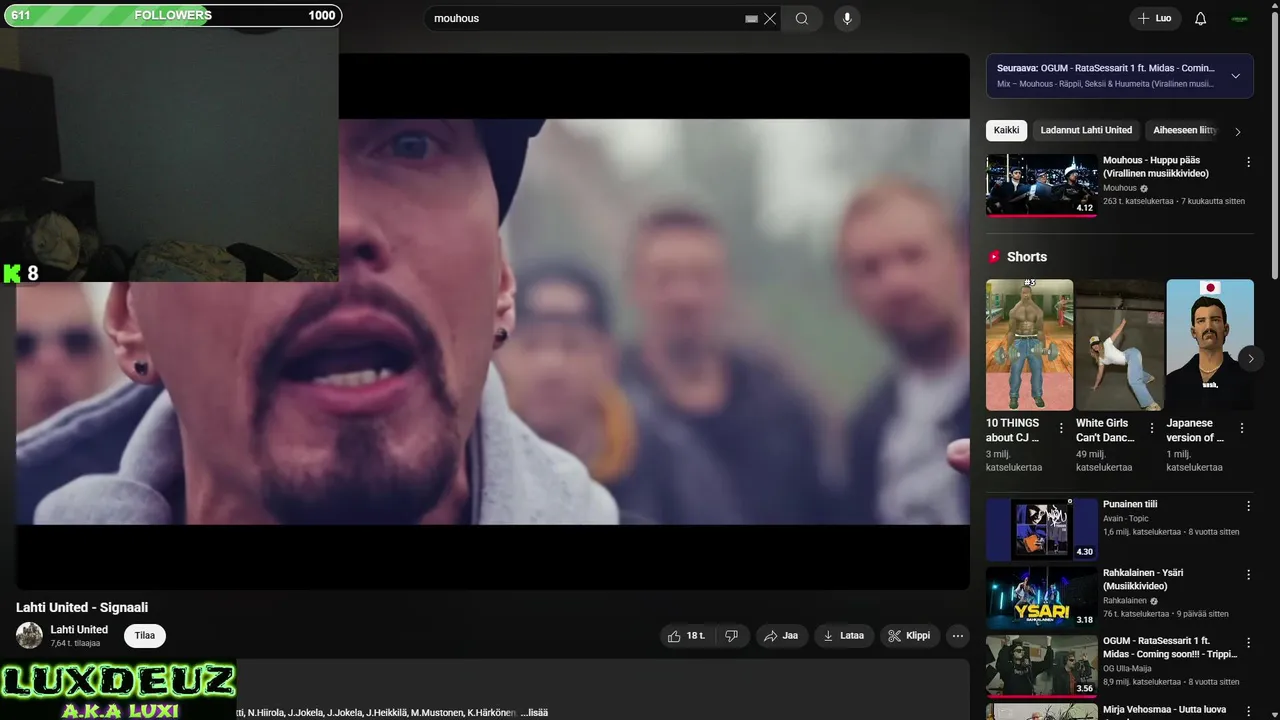1280x720 pixels.
Task: Open options for White Girls Can't Dance short
Action: coord(1151,428)
